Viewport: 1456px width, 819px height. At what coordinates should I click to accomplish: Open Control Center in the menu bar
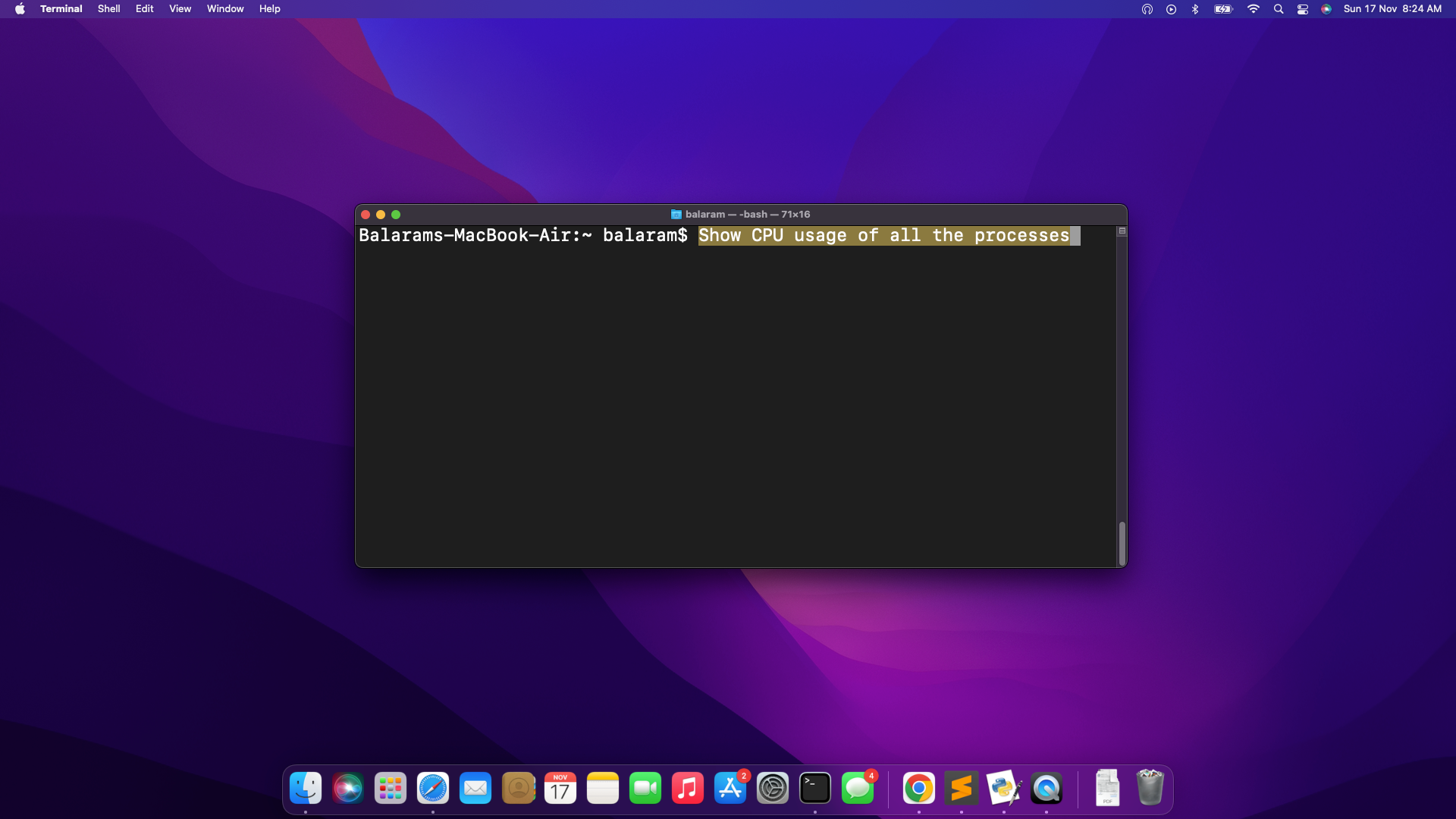pyautogui.click(x=1303, y=9)
